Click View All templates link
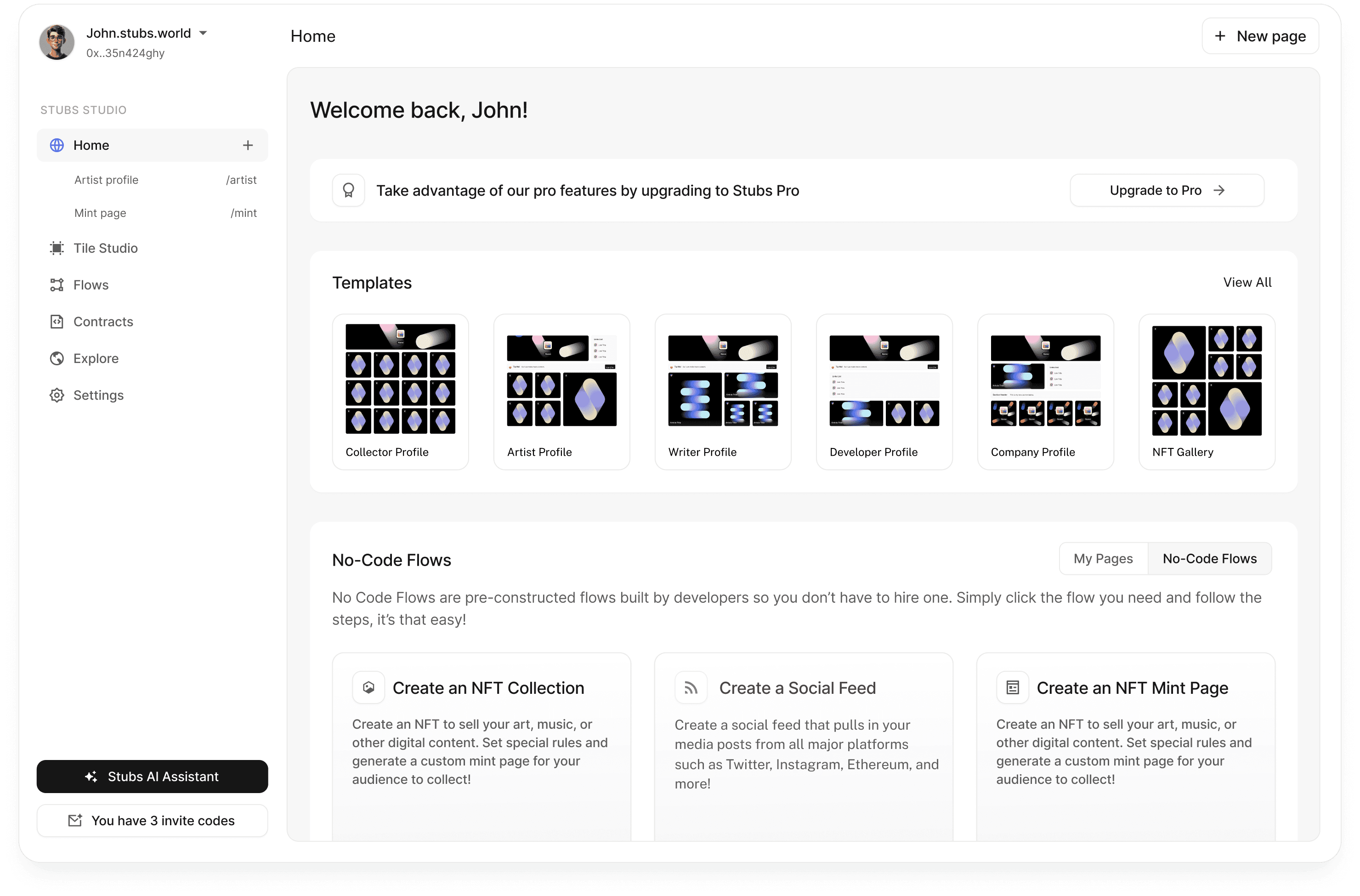This screenshot has width=1360, height=896. [1247, 282]
